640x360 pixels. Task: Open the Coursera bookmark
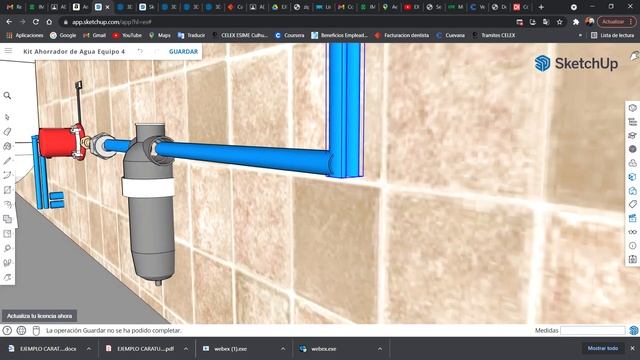(289, 36)
